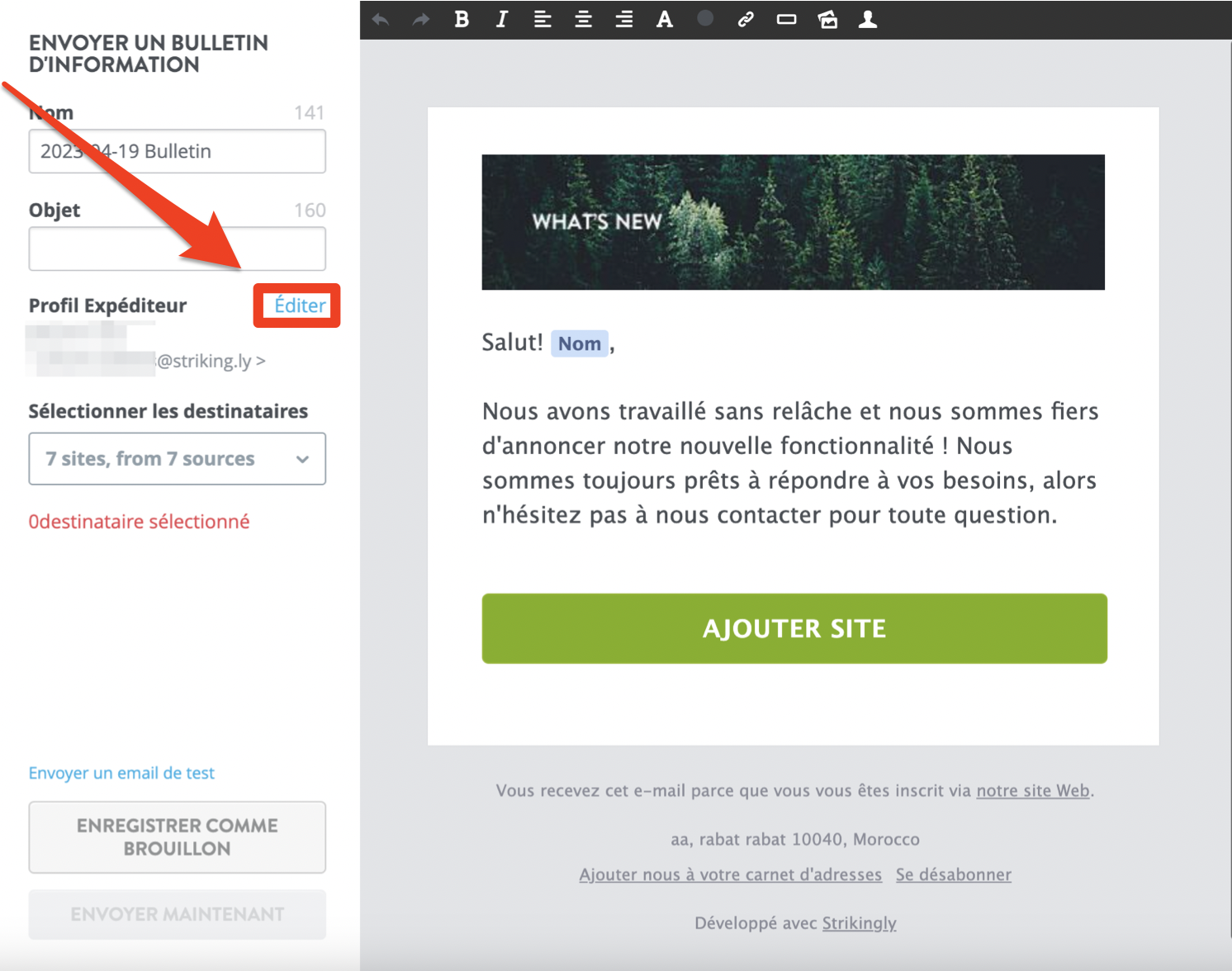This screenshot has height=971, width=1232.
Task: Click Envoyer un email de test
Action: click(x=121, y=773)
